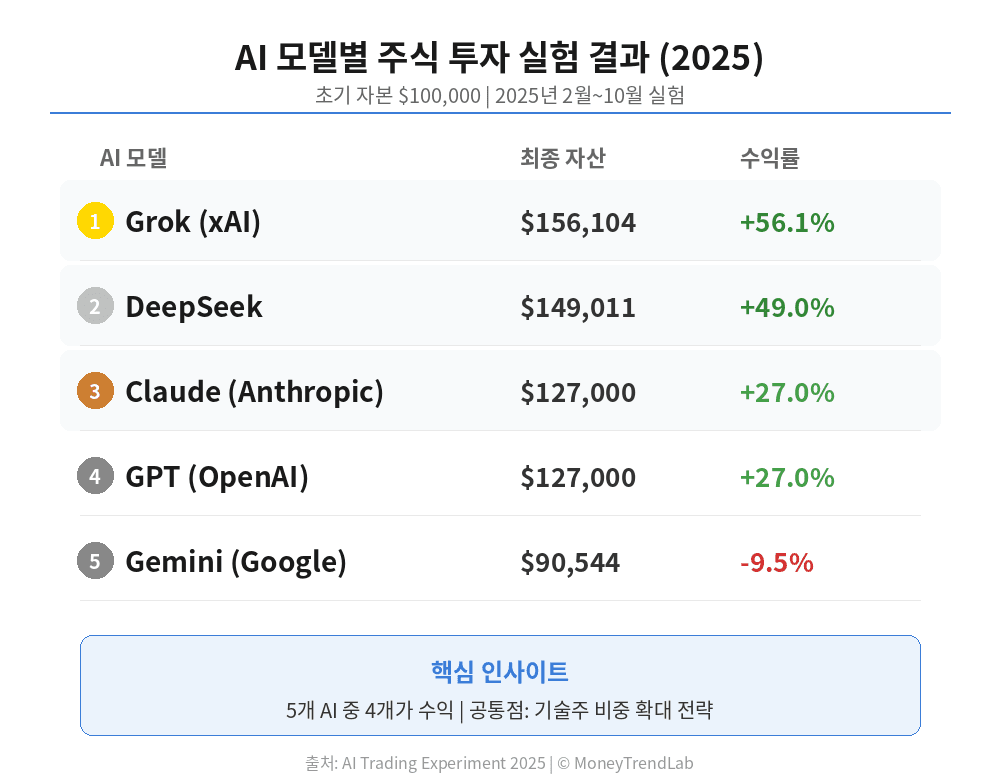The width and height of the screenshot is (1000, 780).
Task: Select the DeepSeek model name
Action: pos(194,306)
